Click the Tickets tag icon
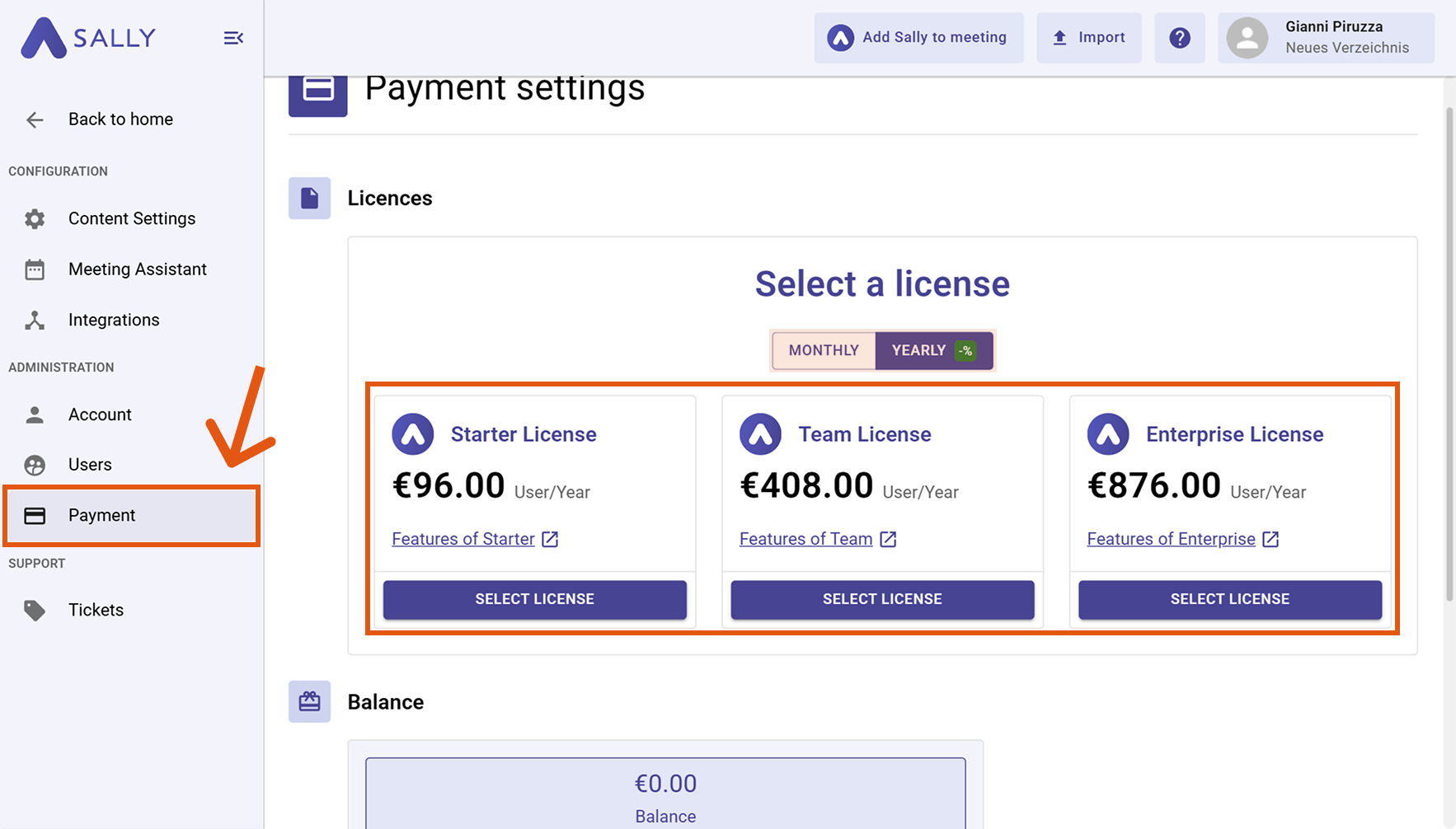This screenshot has width=1456, height=829. tap(35, 611)
